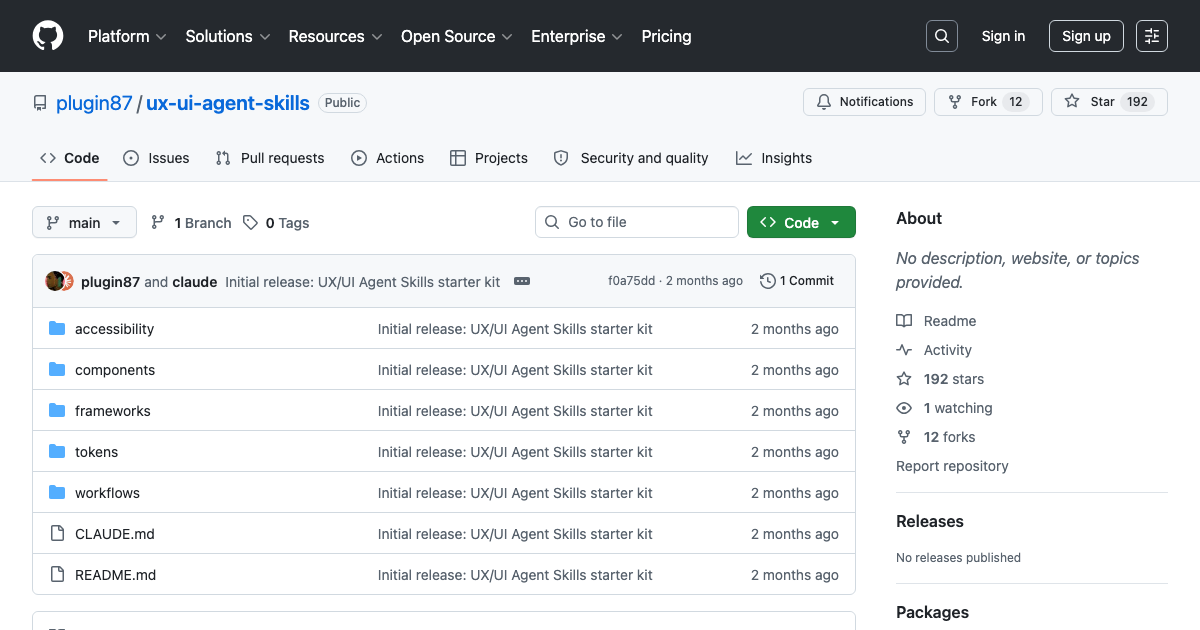
Task: Switch to the Projects tab
Action: [489, 158]
